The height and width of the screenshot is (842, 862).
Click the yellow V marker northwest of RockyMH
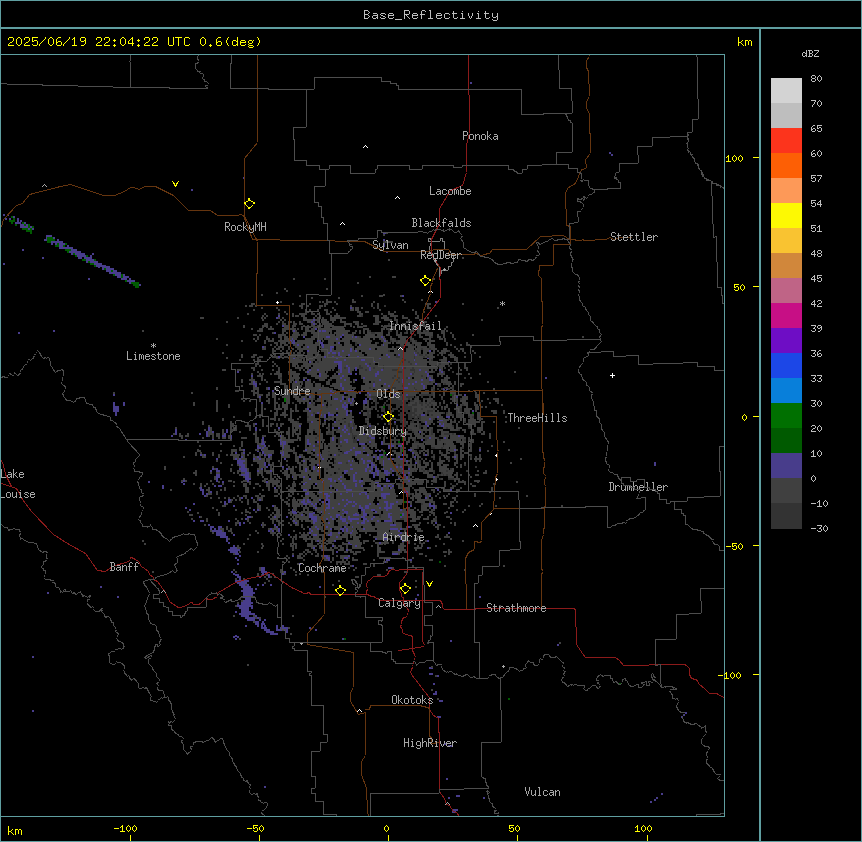tap(175, 184)
